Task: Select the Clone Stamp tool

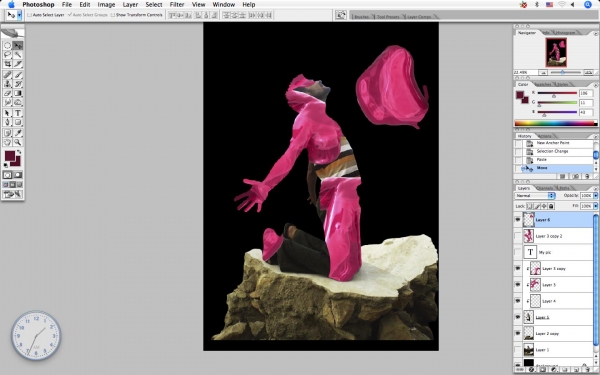Action: coord(7,84)
